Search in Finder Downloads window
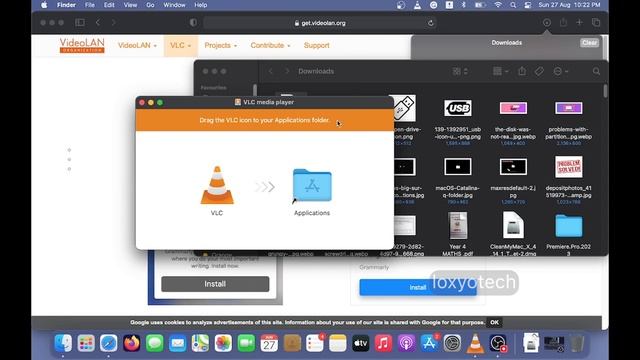Image resolution: width=640 pixels, height=360 pixels. (596, 71)
